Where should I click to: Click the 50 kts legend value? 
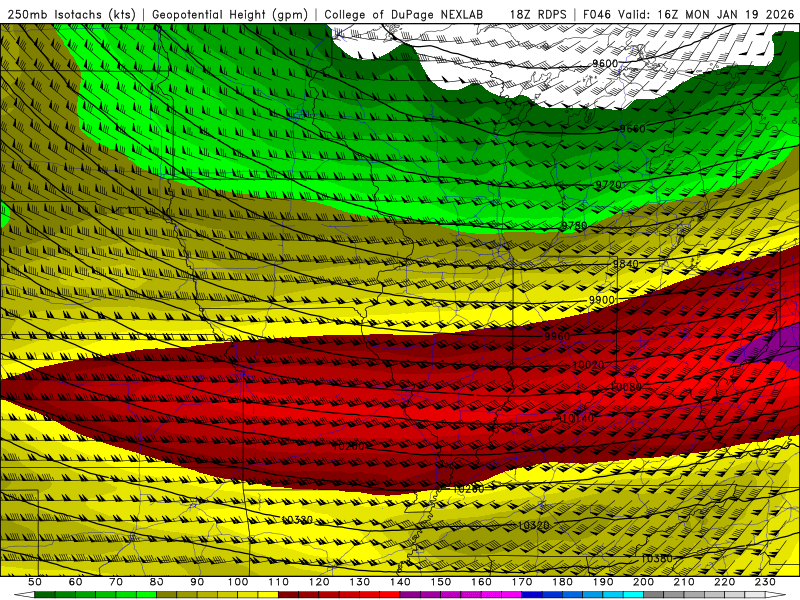point(34,582)
